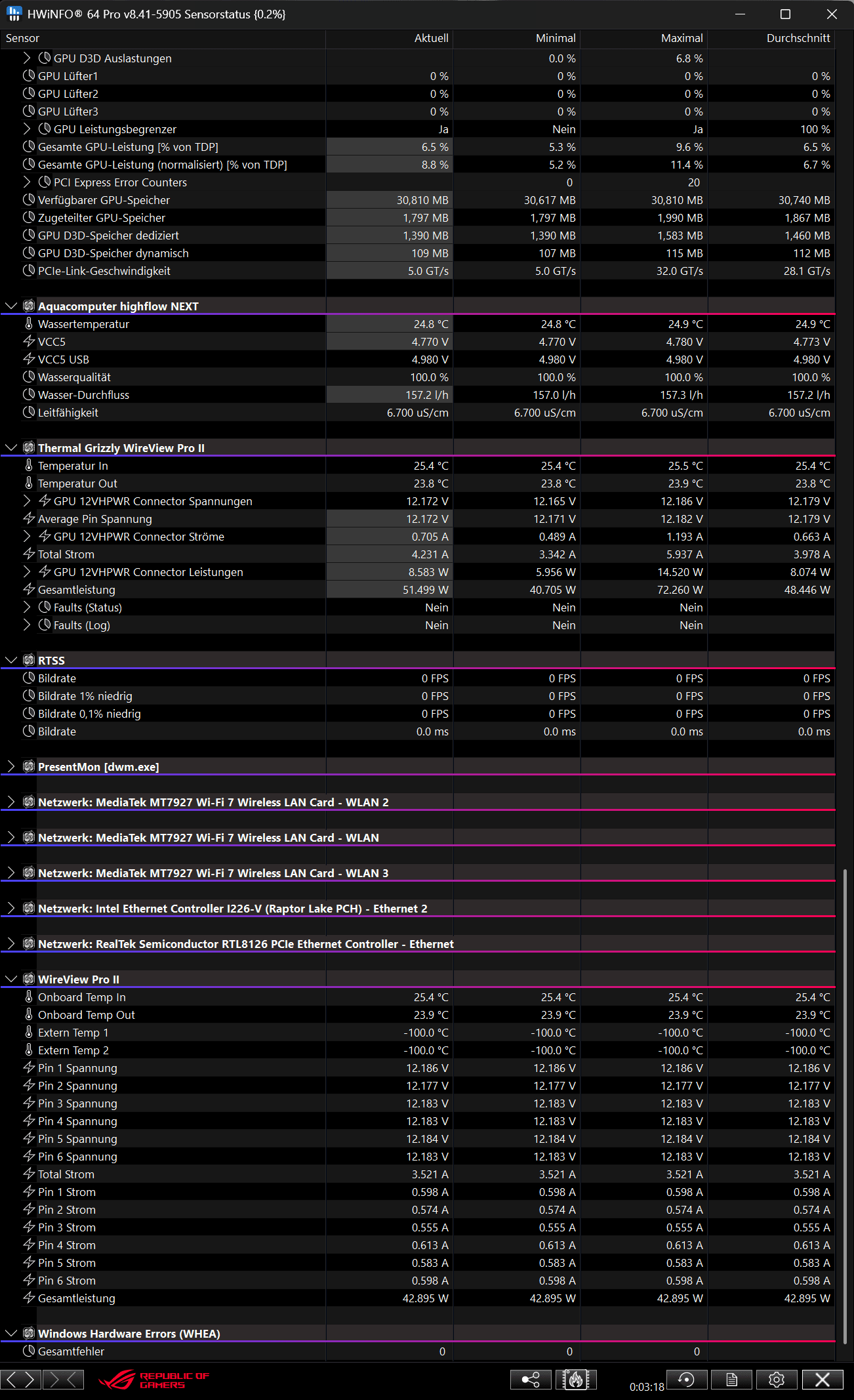Collapse the RTSS sensor group

coord(11,660)
